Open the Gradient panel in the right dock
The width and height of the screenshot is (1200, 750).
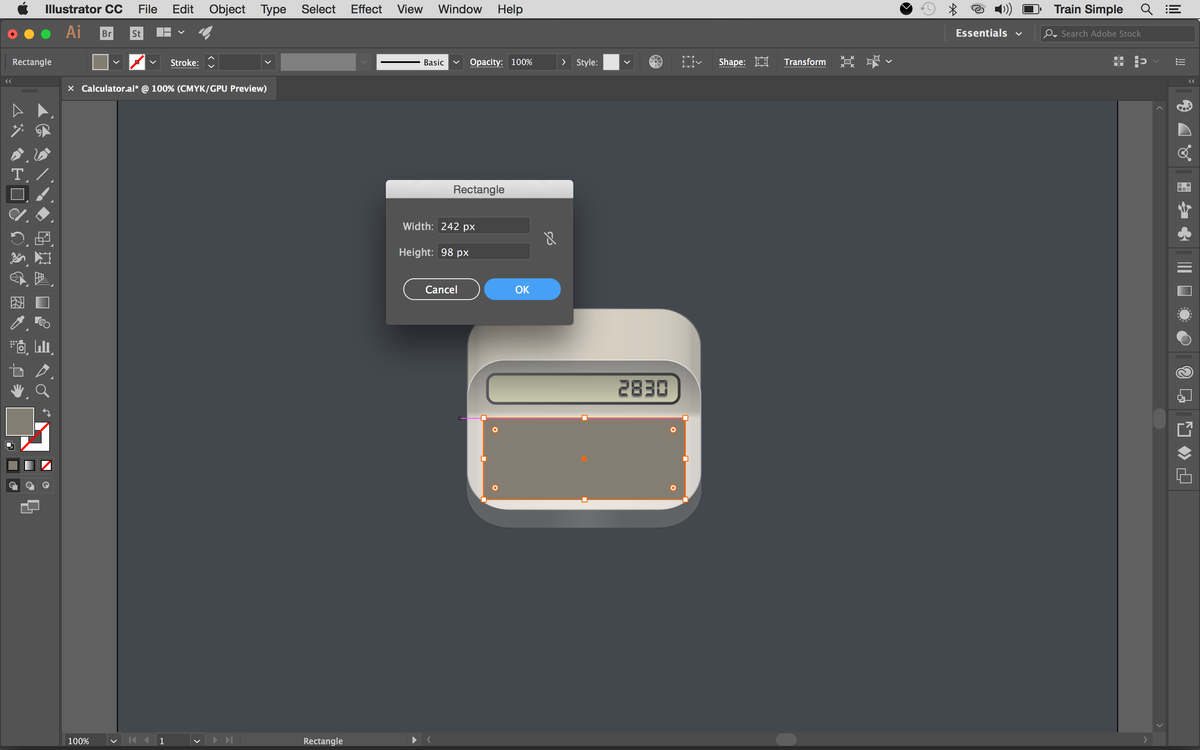coord(1184,290)
